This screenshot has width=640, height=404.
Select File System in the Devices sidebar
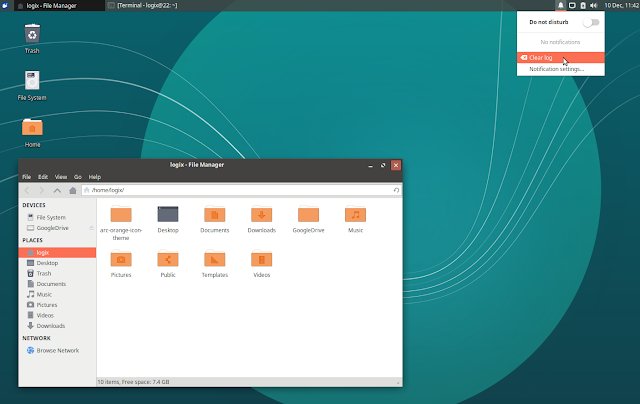[x=57, y=218]
